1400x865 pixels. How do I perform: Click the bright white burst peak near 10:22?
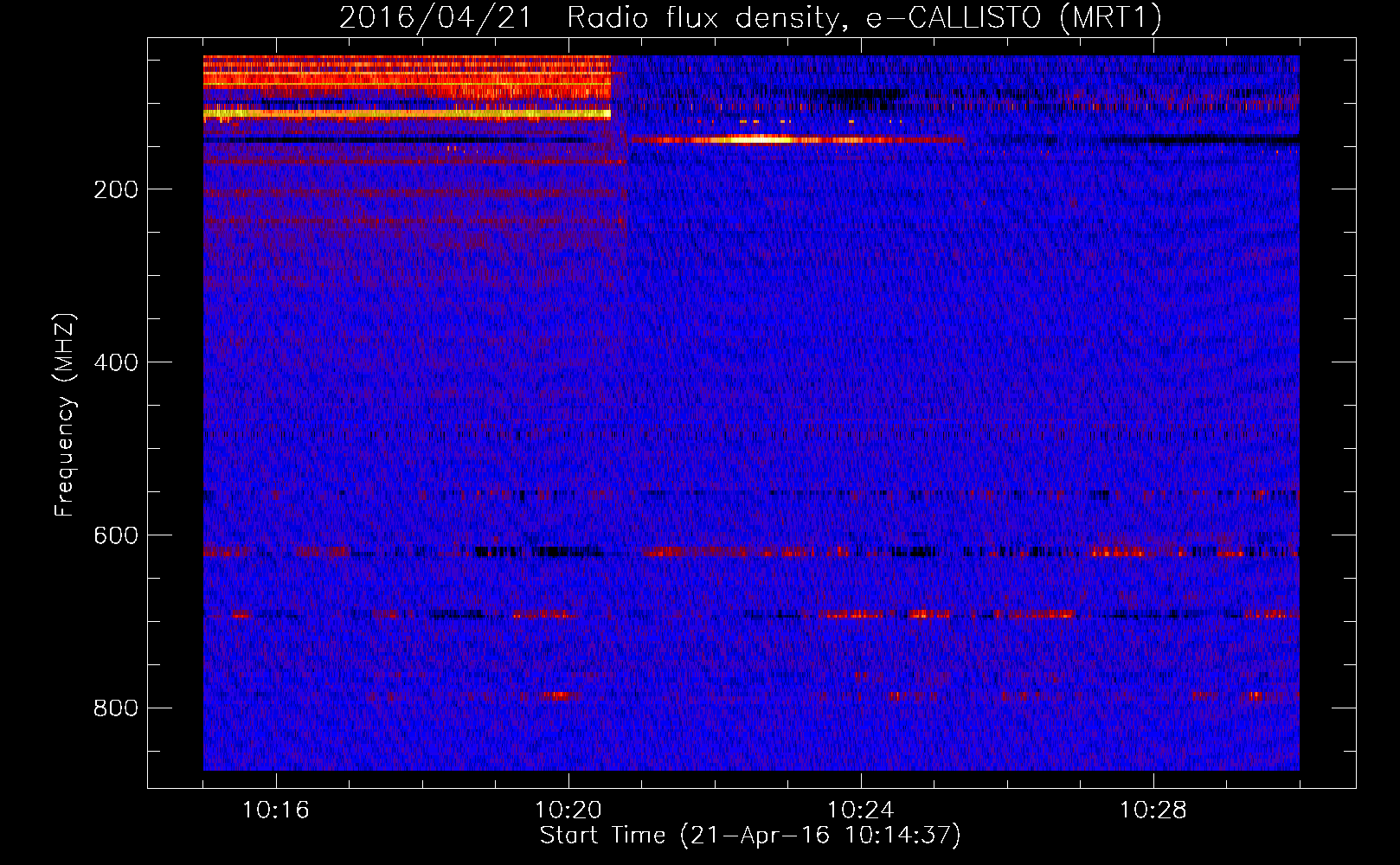click(x=757, y=139)
